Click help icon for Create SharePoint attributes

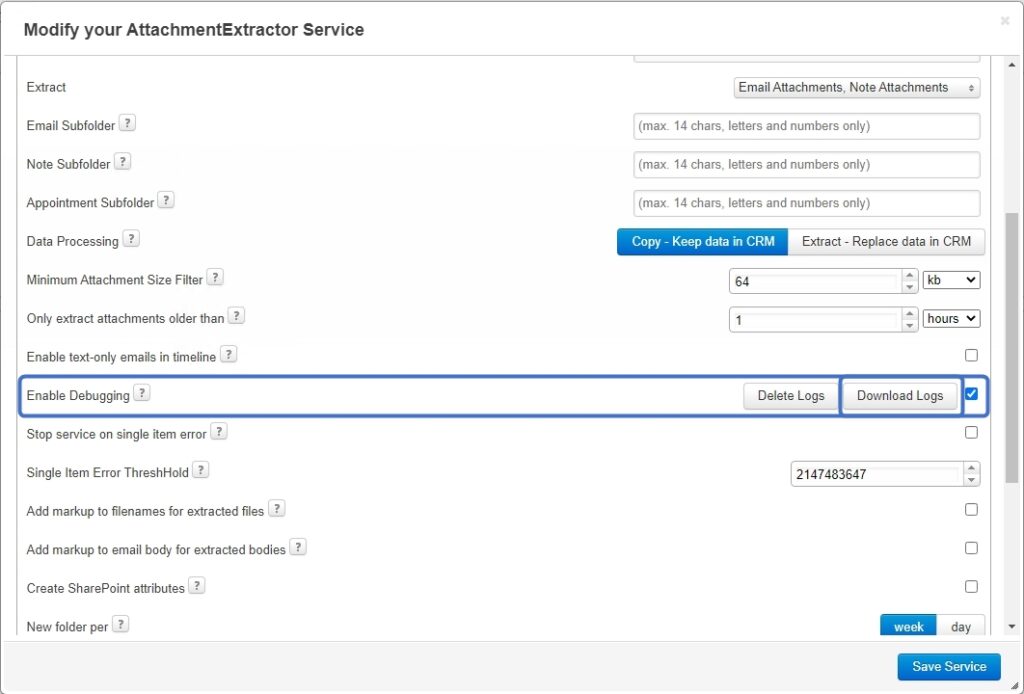pos(197,586)
